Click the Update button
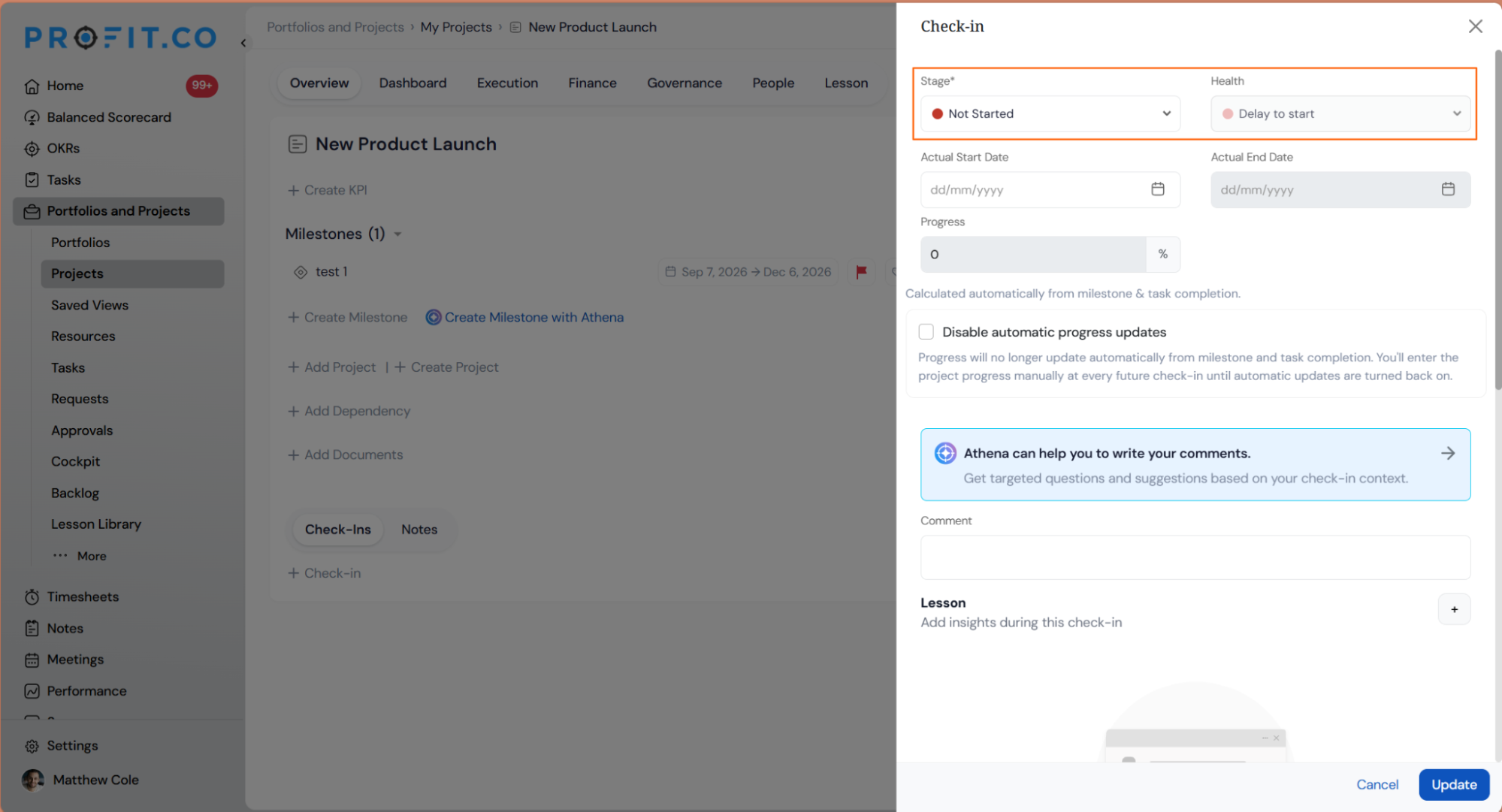 tap(1453, 785)
